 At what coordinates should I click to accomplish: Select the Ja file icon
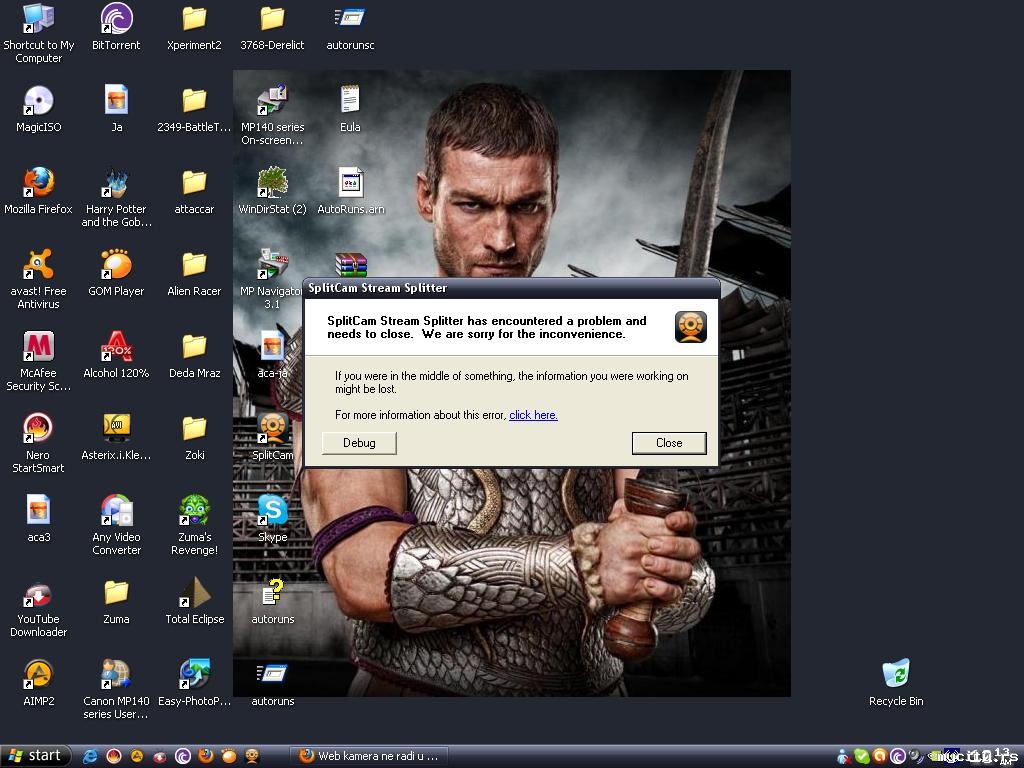pos(116,108)
